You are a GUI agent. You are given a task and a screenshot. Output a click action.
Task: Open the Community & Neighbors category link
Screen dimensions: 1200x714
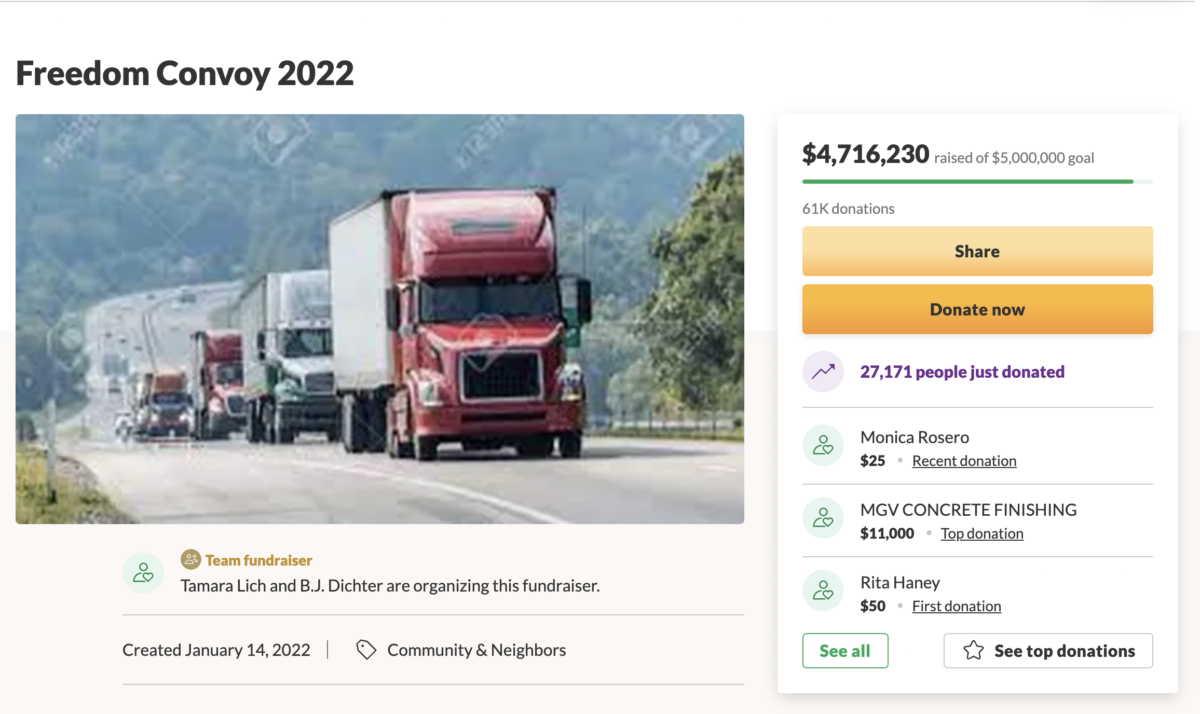point(476,650)
